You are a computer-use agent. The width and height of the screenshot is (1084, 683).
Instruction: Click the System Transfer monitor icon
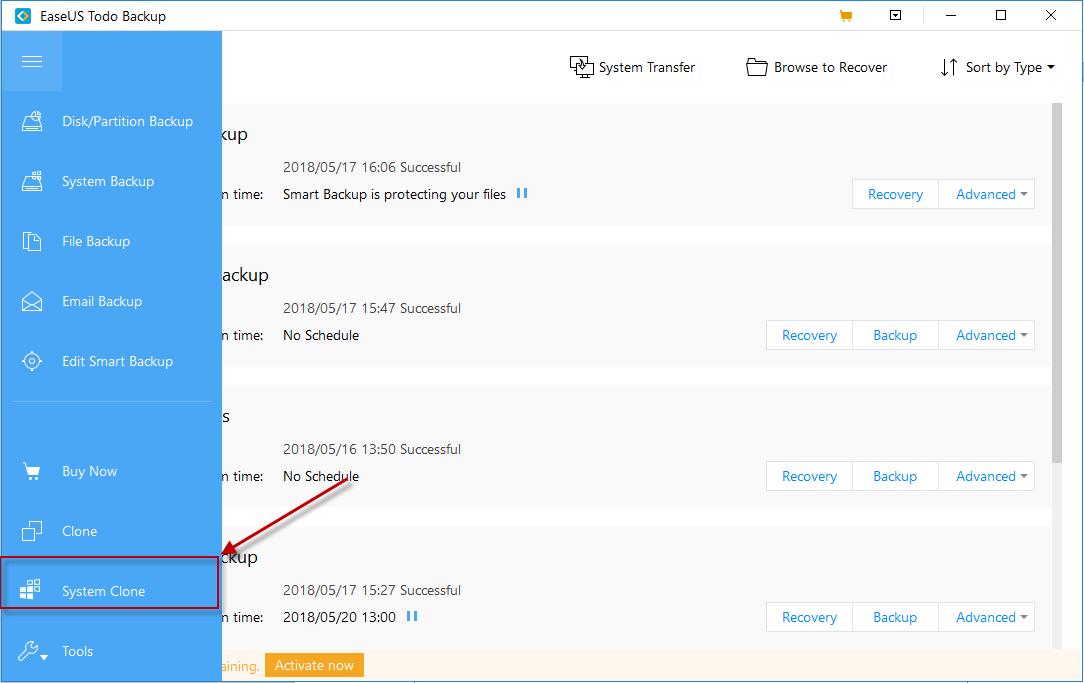pyautogui.click(x=581, y=67)
